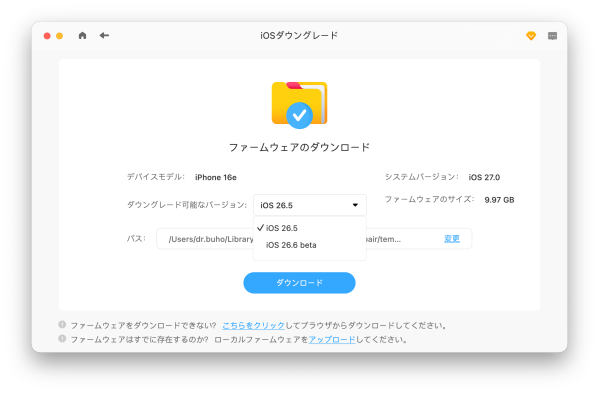Click the back arrow icon
The width and height of the screenshot is (599, 394).
click(x=104, y=36)
